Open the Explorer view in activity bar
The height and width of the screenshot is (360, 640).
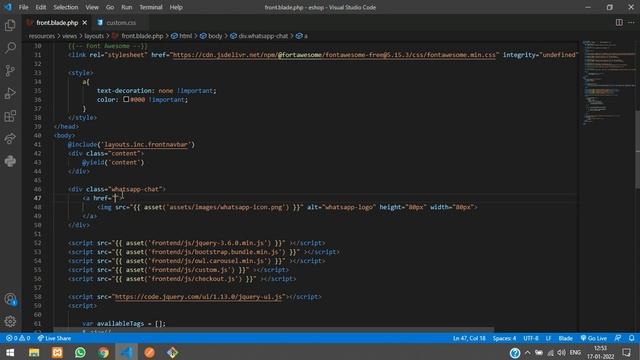[10, 25]
